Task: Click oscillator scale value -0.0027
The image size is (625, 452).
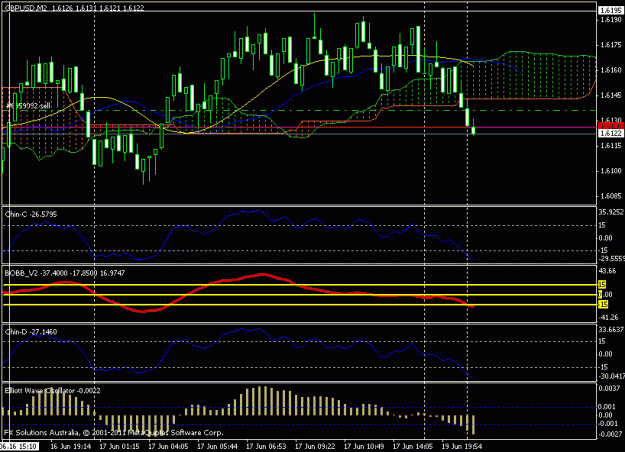Action: [x=610, y=434]
